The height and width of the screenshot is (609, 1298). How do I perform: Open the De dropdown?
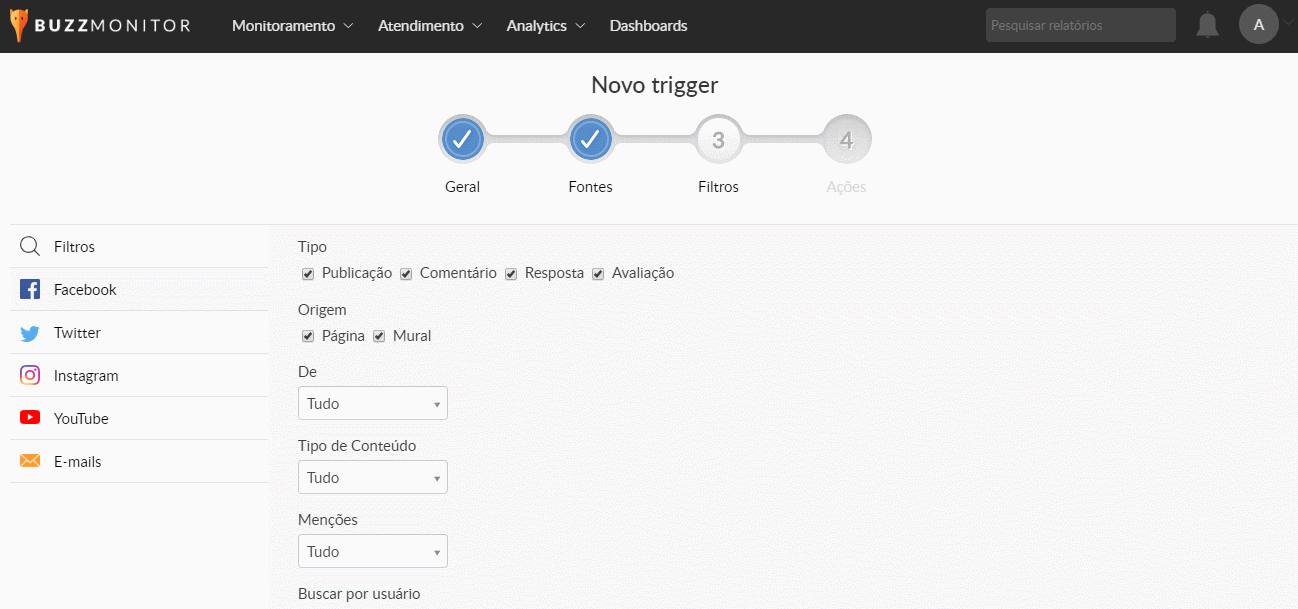tap(372, 404)
